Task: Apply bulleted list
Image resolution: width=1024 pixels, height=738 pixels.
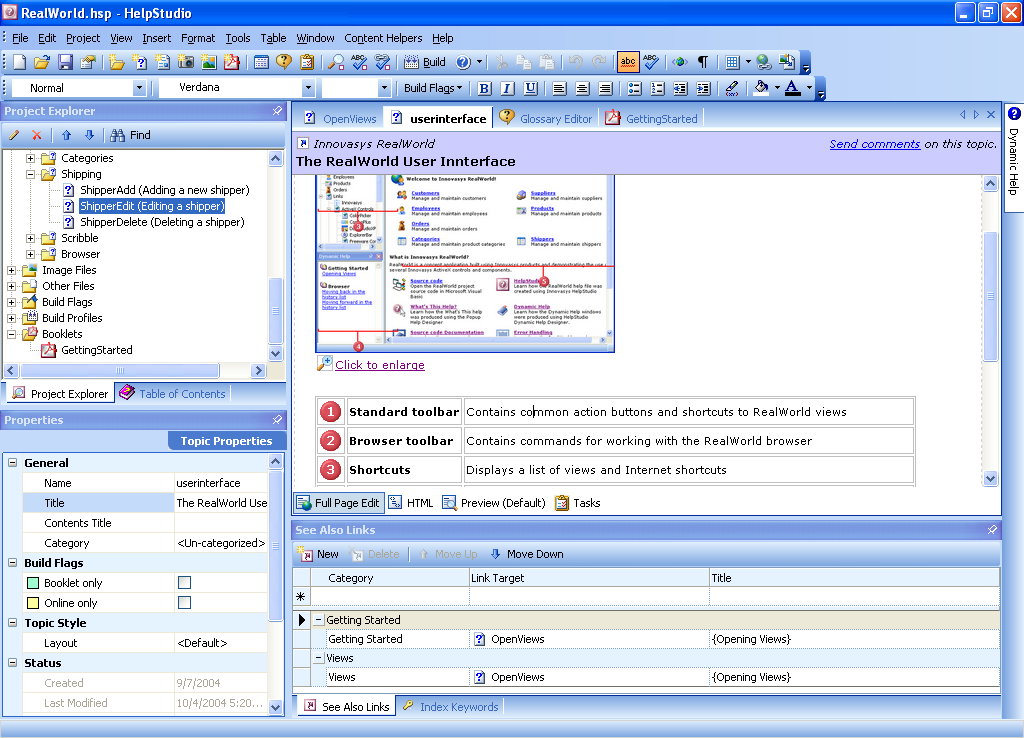Action: [x=634, y=88]
